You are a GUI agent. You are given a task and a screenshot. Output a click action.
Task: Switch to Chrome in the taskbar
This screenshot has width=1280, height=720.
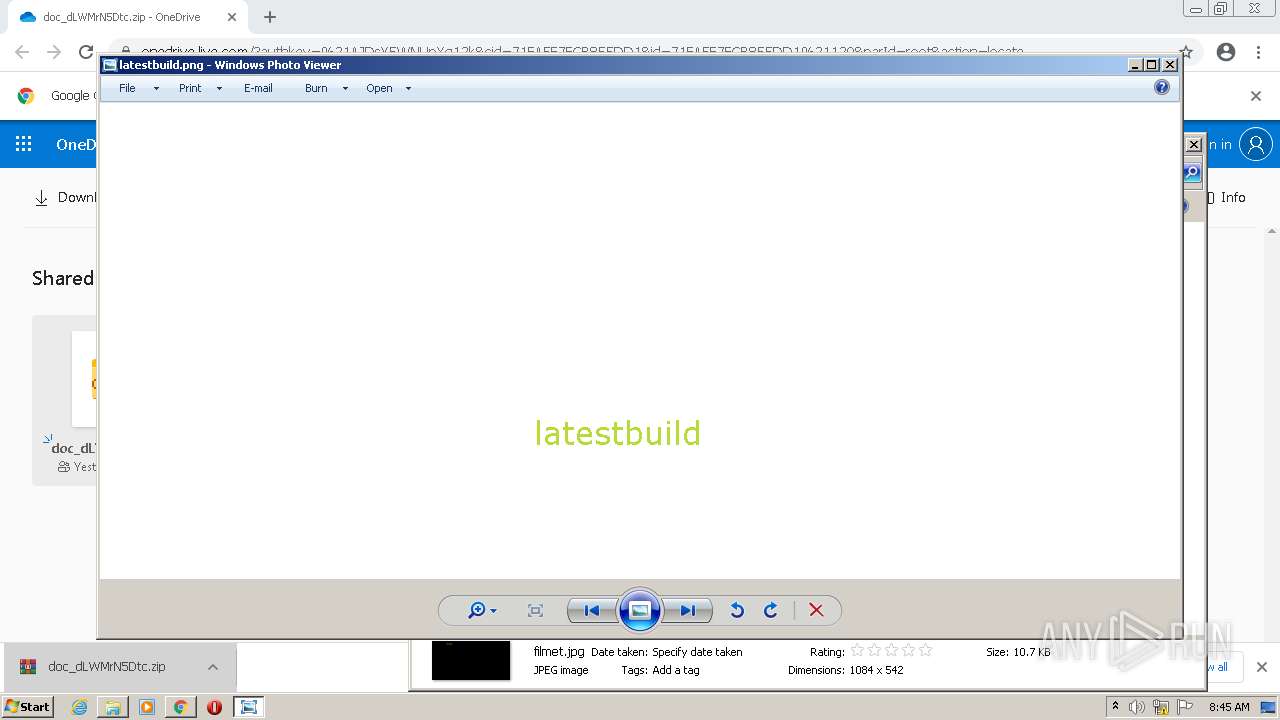[x=180, y=707]
